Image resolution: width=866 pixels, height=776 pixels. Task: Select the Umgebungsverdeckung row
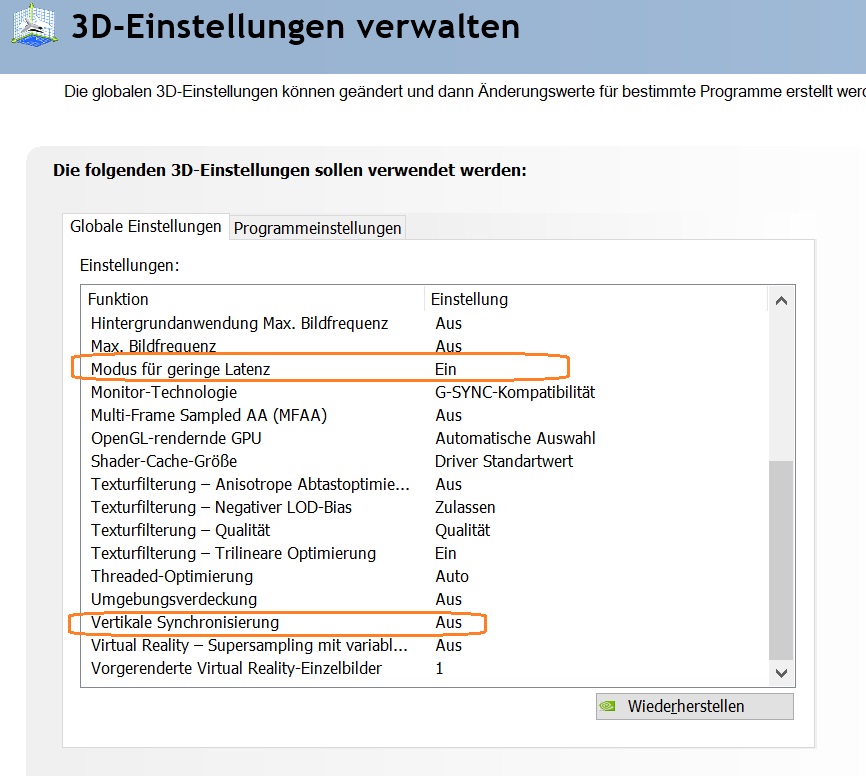tap(424, 599)
